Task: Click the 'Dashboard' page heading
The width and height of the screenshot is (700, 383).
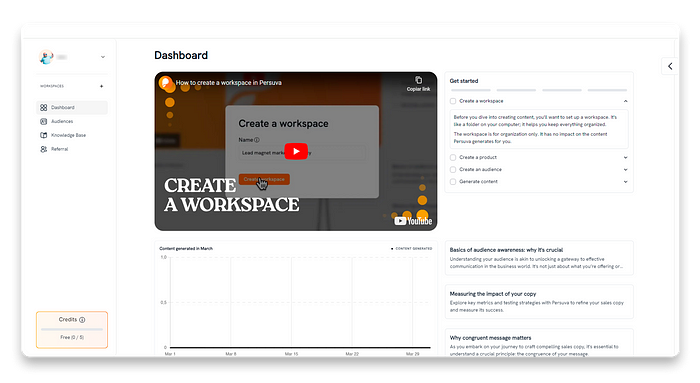Action: point(181,55)
